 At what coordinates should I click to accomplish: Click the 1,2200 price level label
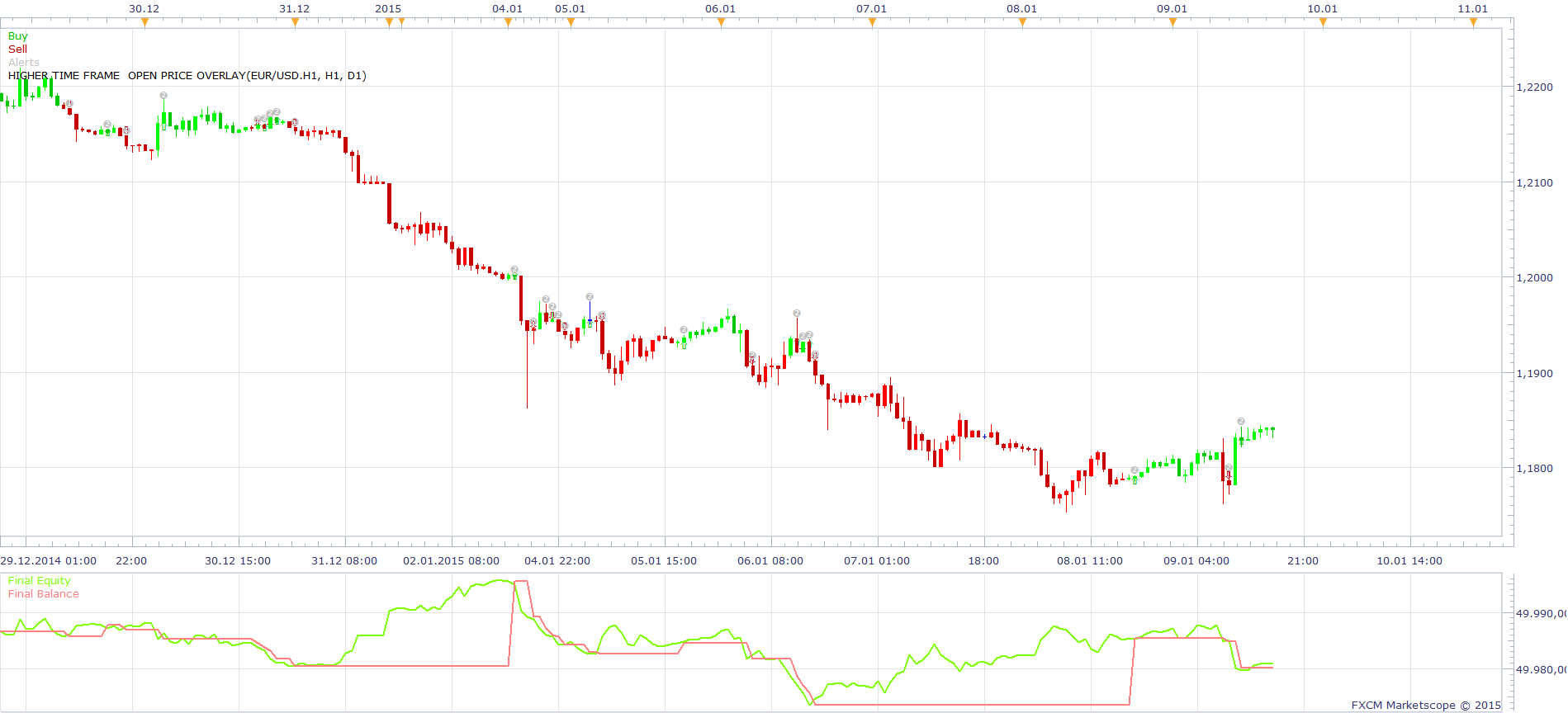[x=1535, y=87]
